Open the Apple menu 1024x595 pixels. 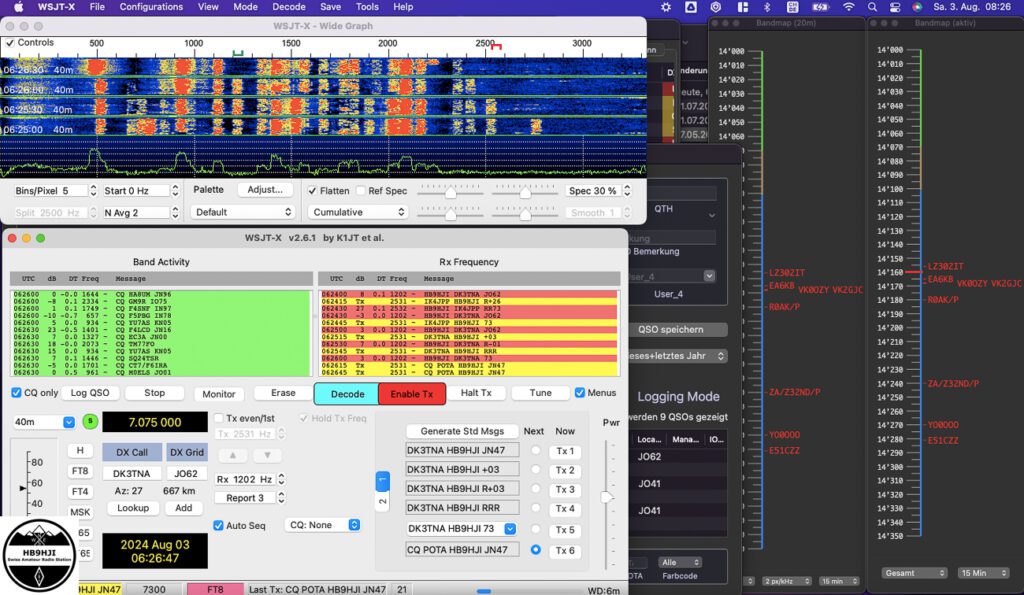point(18,7)
